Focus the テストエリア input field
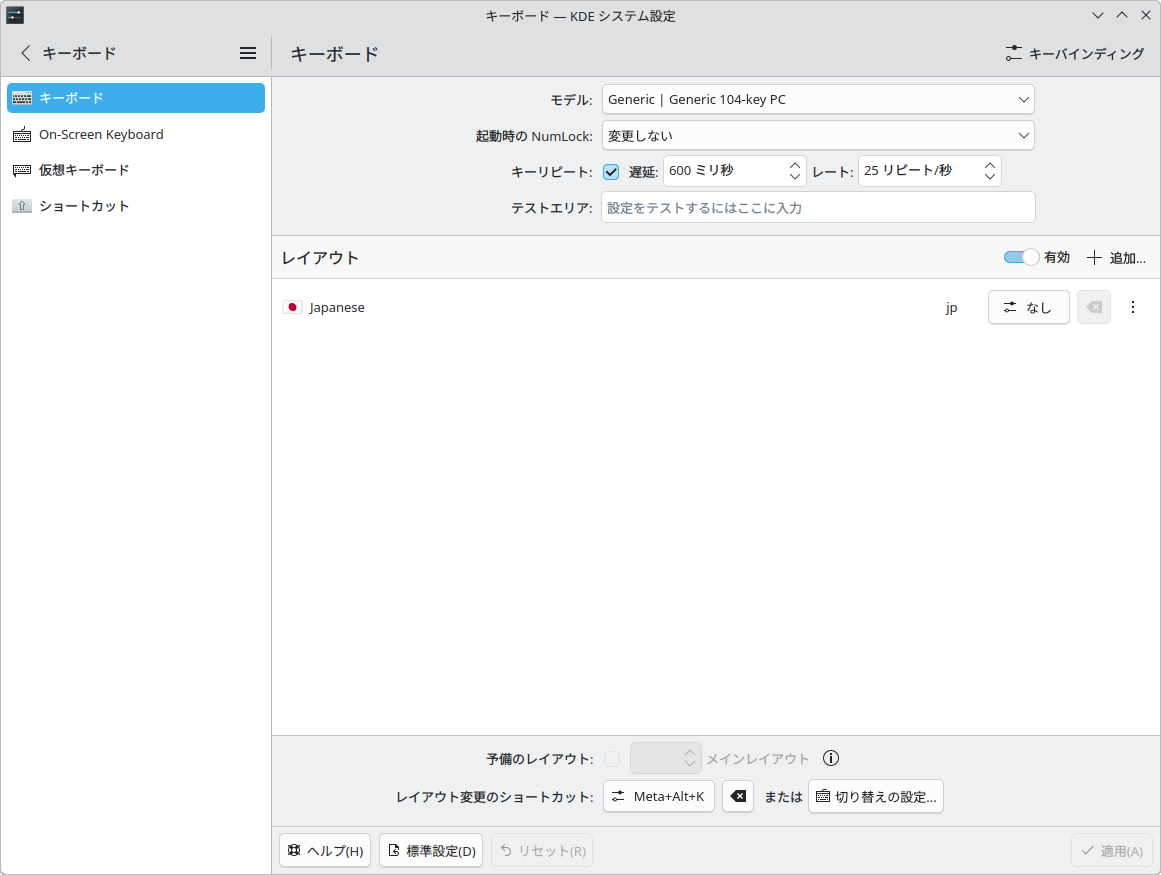Image resolution: width=1161 pixels, height=875 pixels. [x=818, y=207]
